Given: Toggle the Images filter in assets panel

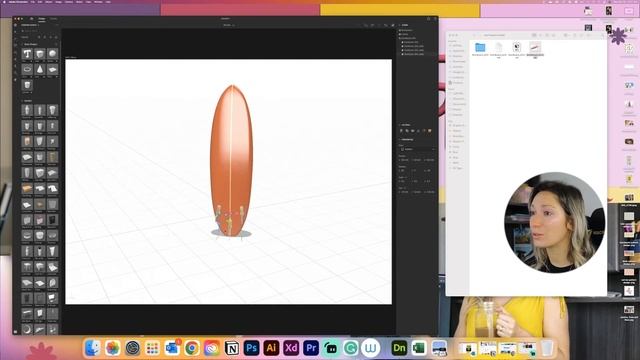Looking at the screenshot, I should (56, 37).
